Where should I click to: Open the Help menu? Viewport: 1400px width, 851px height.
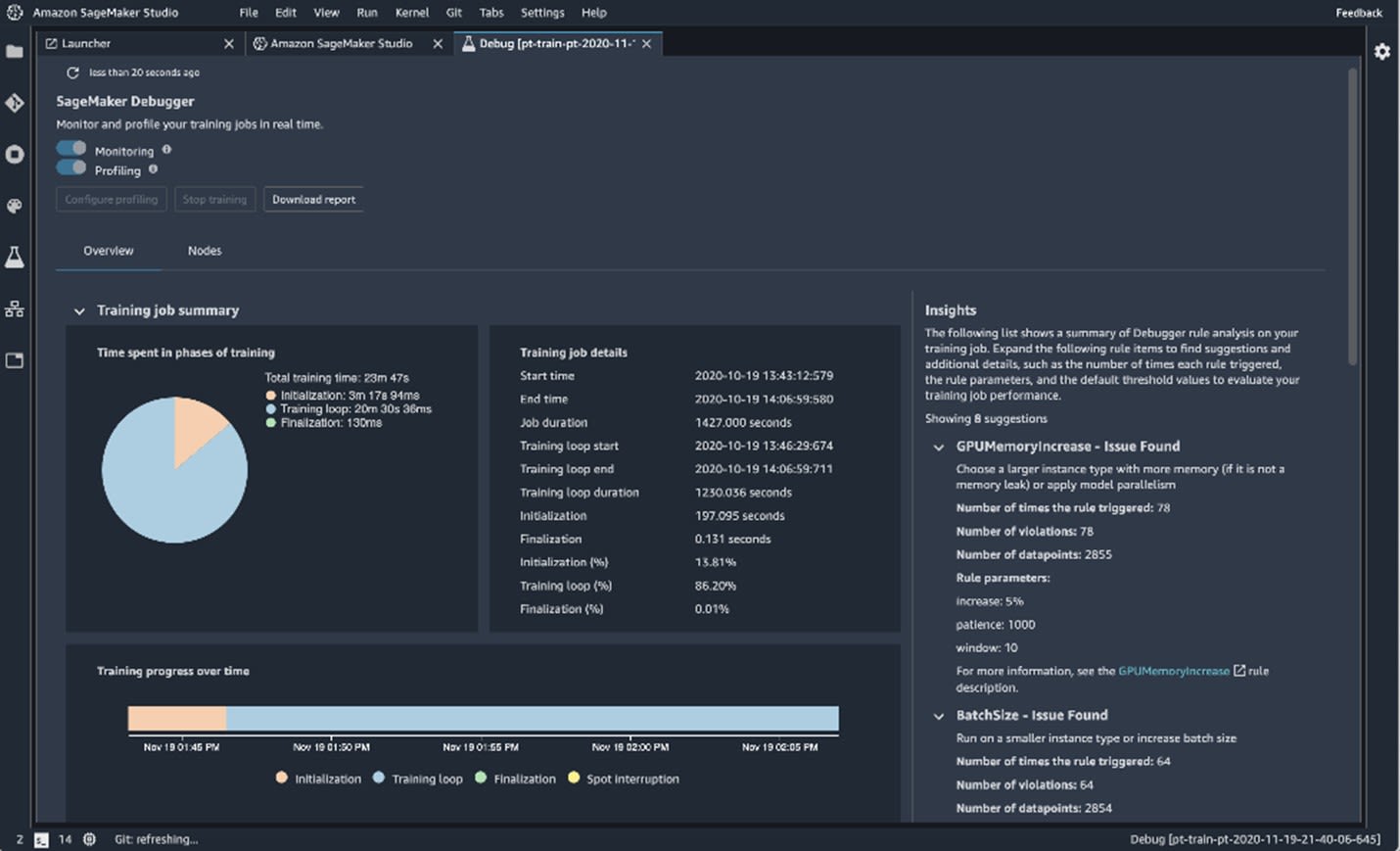tap(594, 13)
